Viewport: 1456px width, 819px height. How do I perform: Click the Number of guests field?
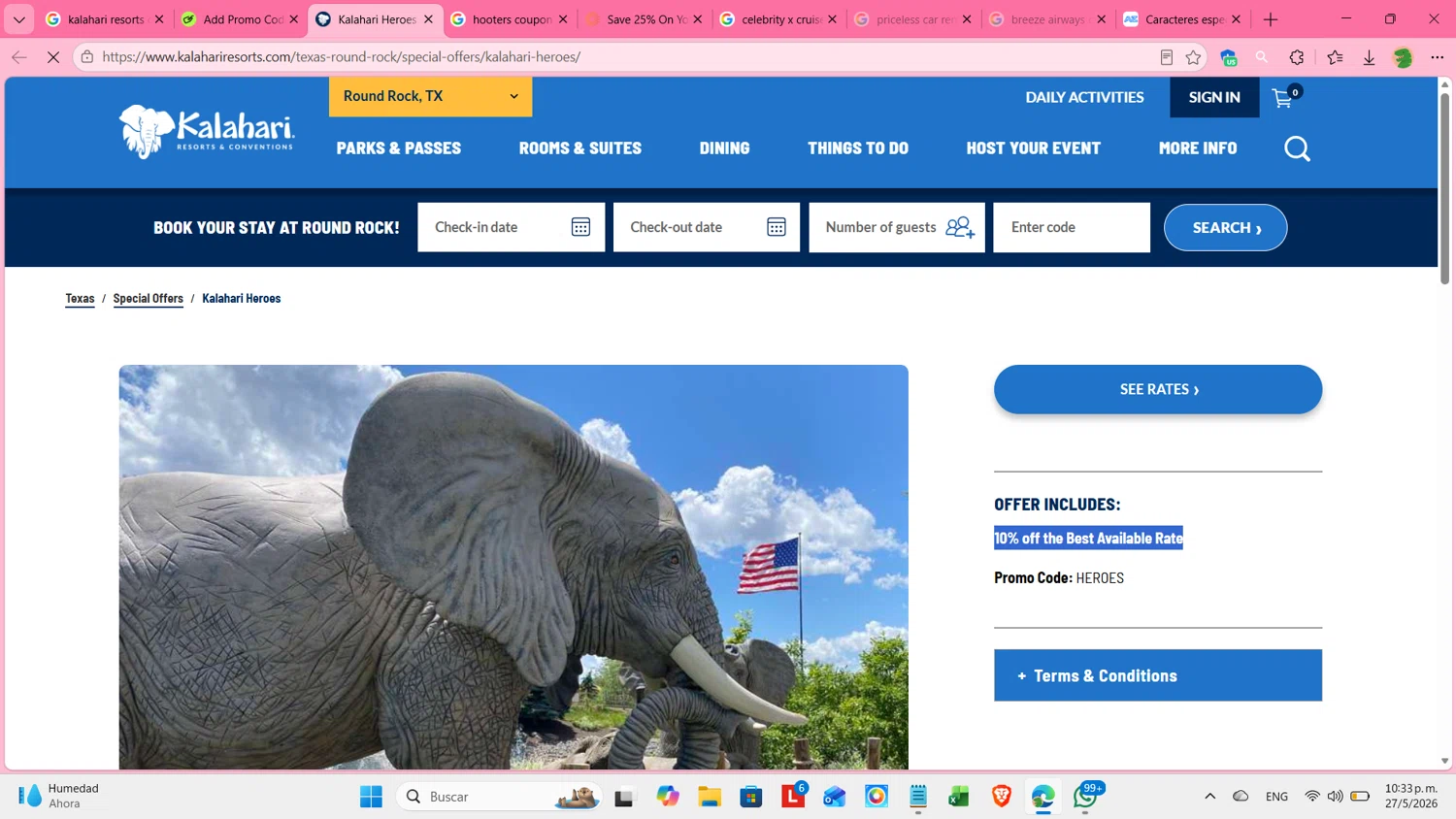(x=897, y=227)
